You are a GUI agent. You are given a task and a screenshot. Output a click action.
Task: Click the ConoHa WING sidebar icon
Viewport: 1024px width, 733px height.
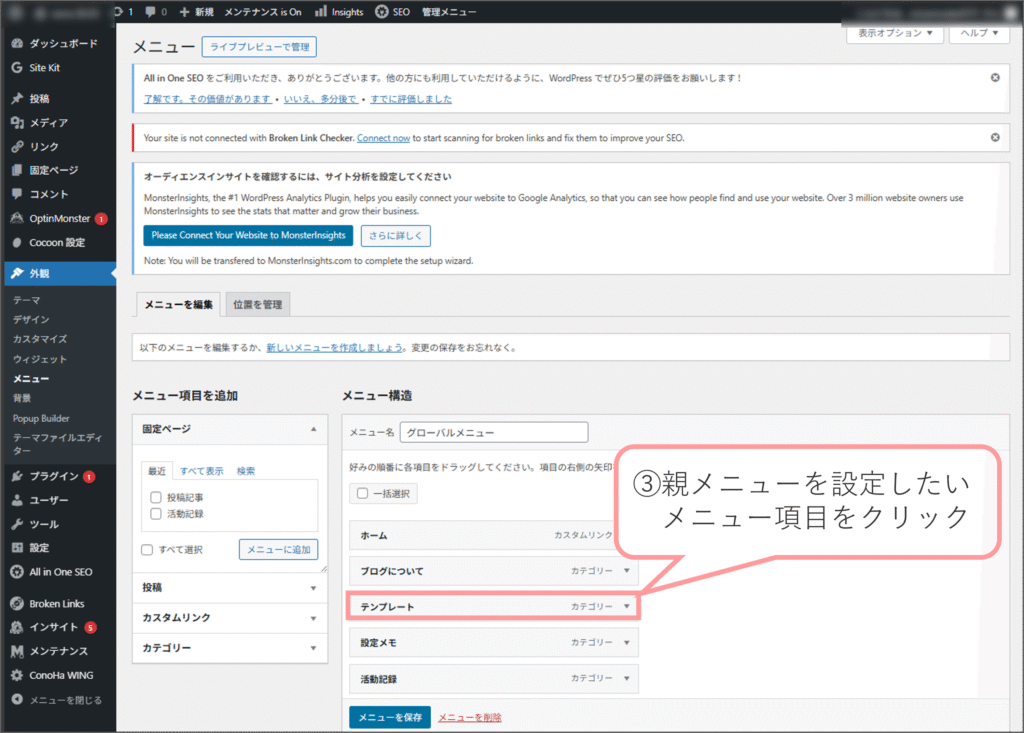tap(17, 675)
